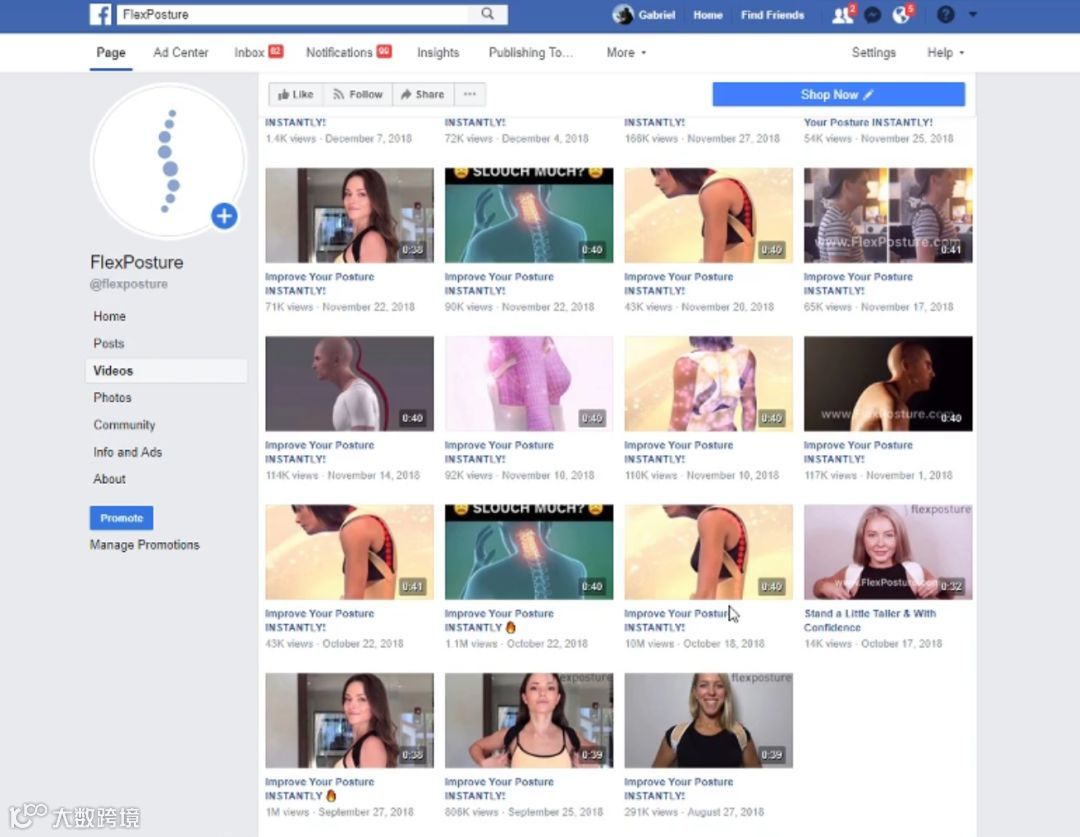1080x837 pixels.
Task: Click the @flexposture username
Action: click(129, 284)
